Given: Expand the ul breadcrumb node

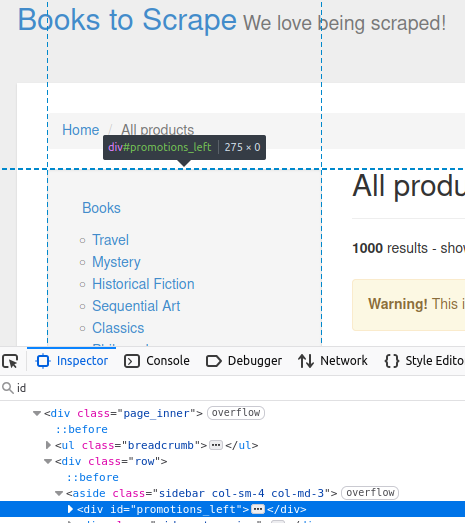Looking at the screenshot, I should point(48,445).
